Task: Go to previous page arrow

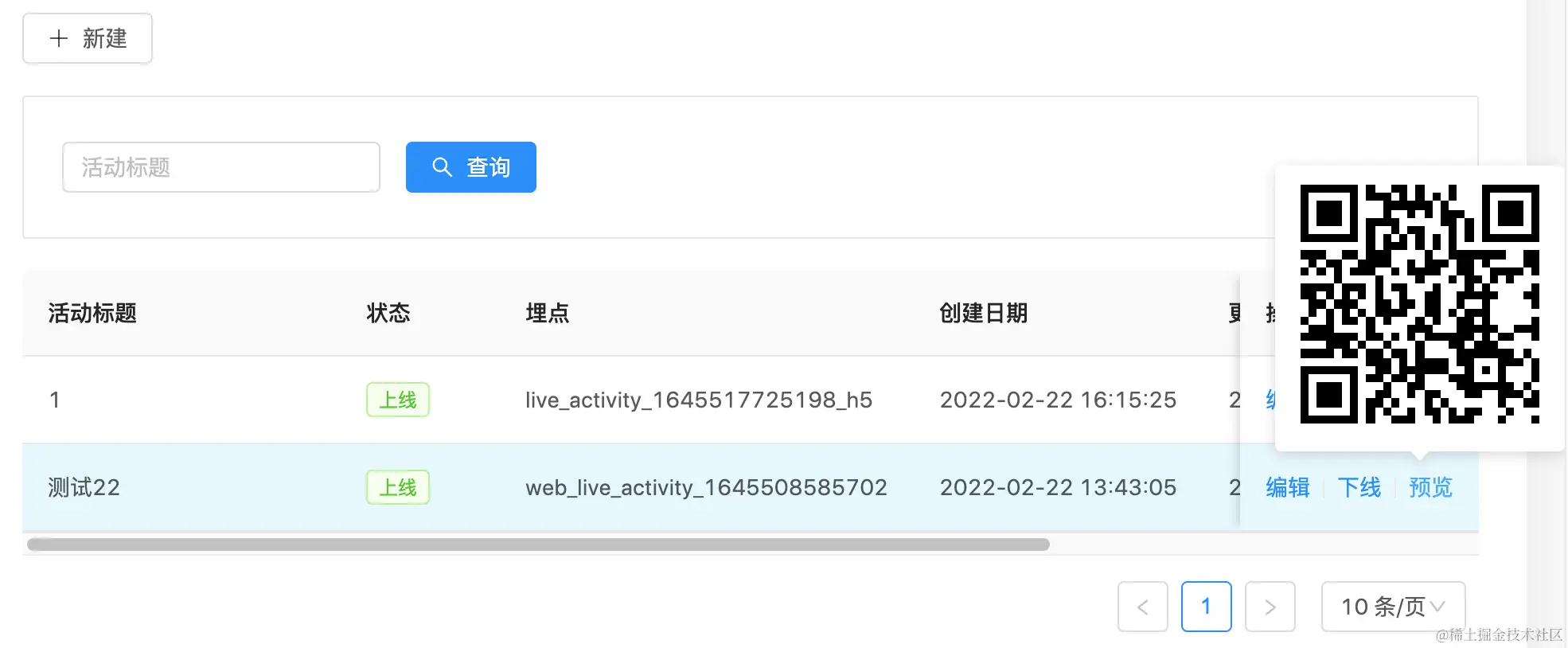Action: [x=1143, y=607]
